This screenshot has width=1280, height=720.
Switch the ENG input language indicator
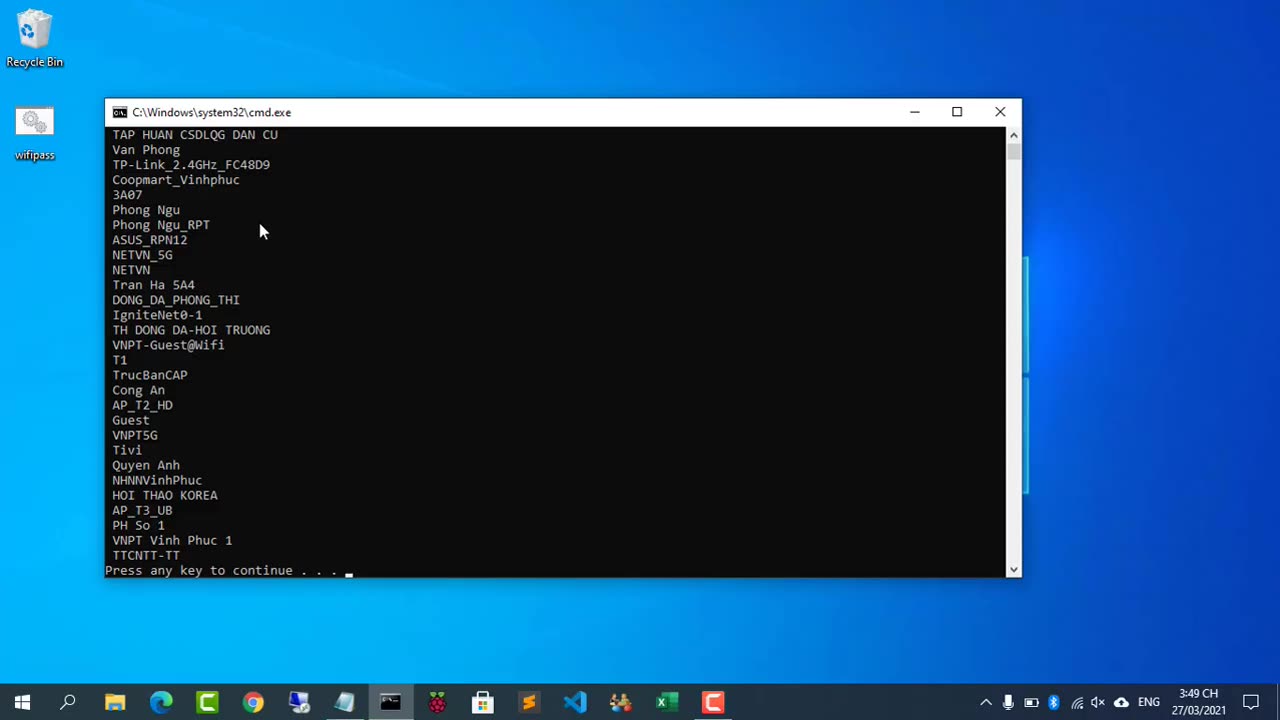click(1149, 702)
